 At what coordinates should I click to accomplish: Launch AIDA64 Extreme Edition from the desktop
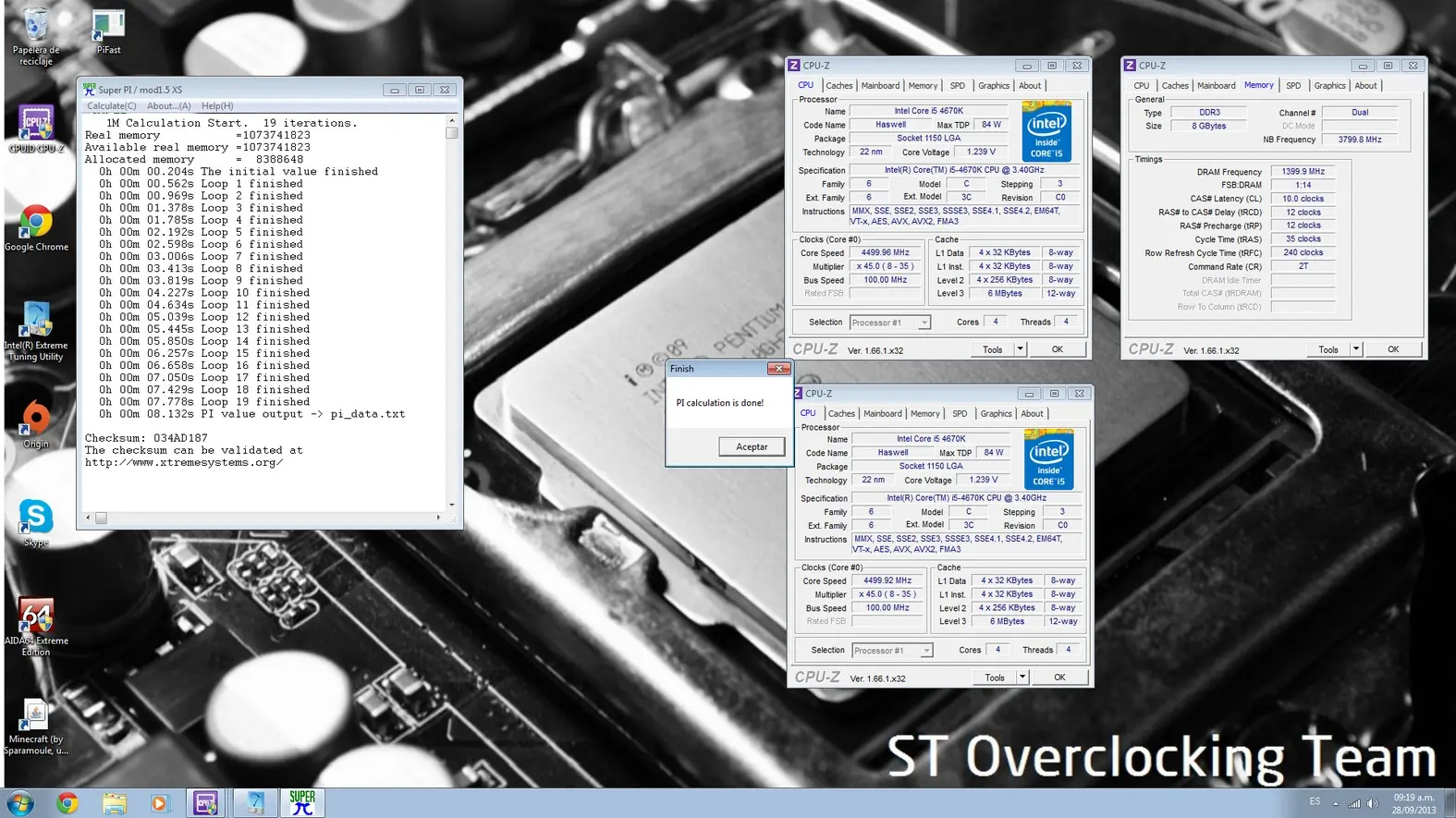pos(36,627)
